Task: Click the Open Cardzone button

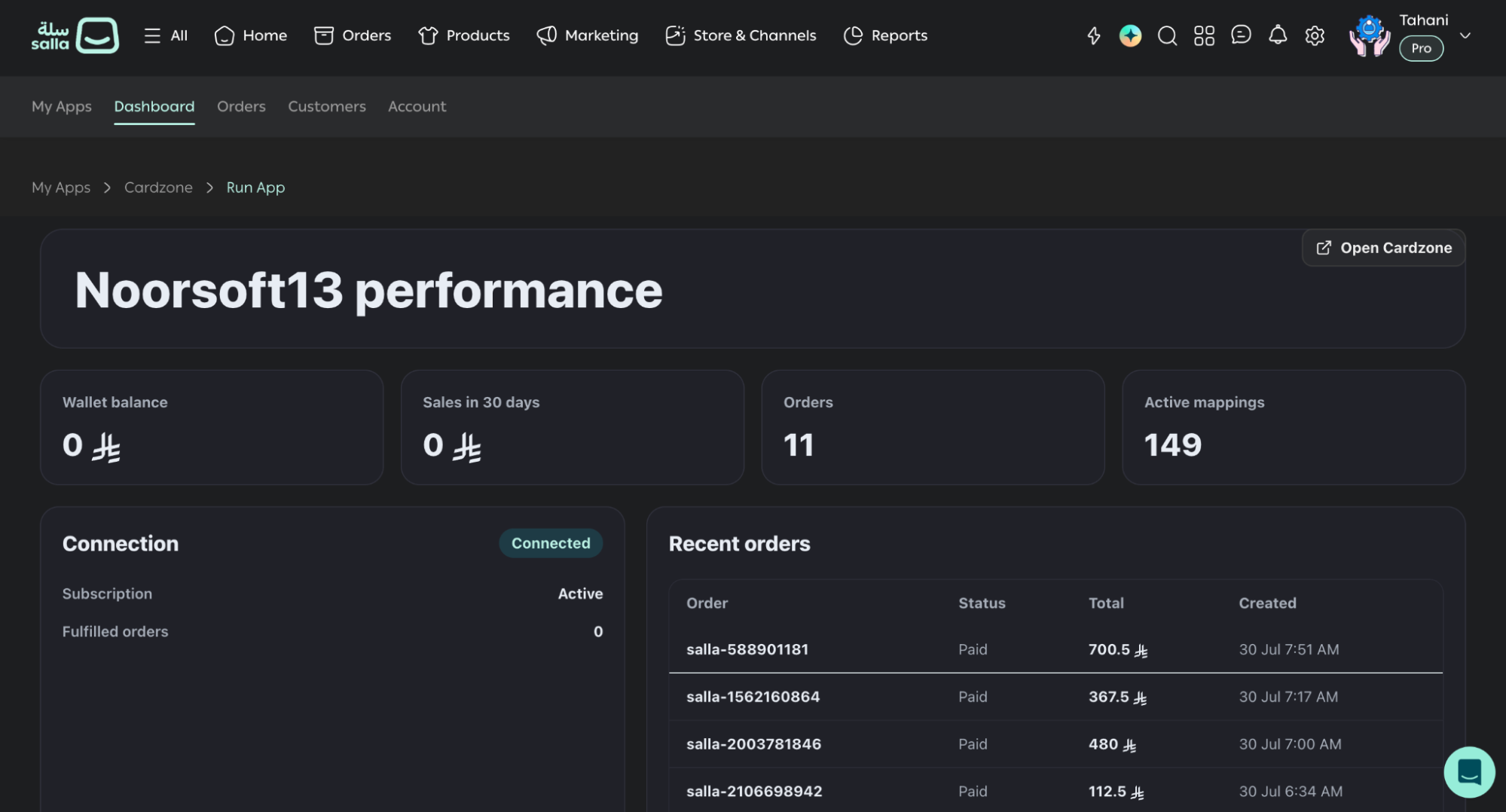Action: (1383, 248)
